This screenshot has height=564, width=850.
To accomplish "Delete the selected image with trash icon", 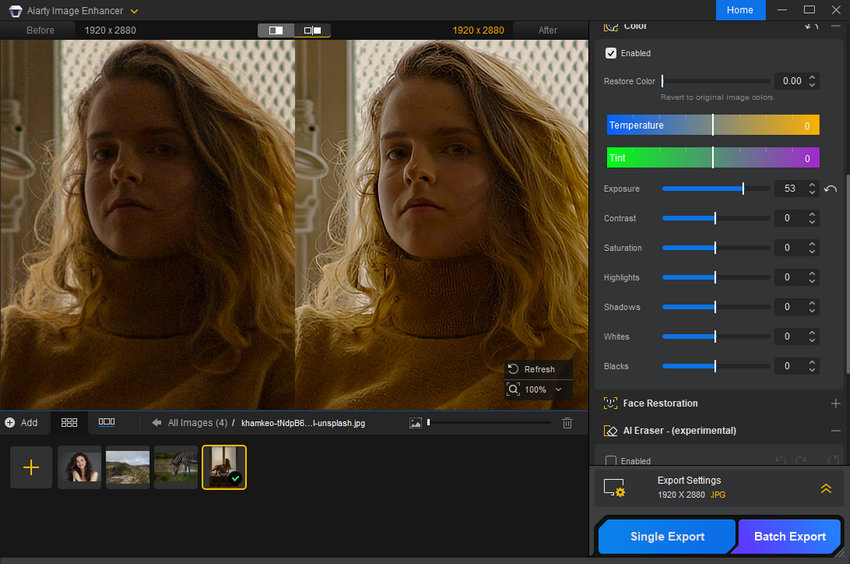I will tap(567, 423).
